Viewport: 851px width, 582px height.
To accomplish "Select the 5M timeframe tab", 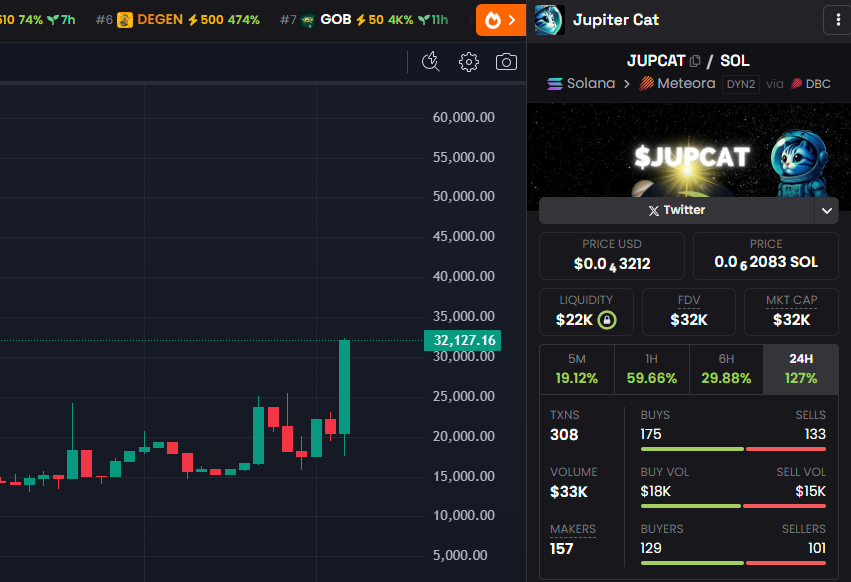I will [x=577, y=369].
